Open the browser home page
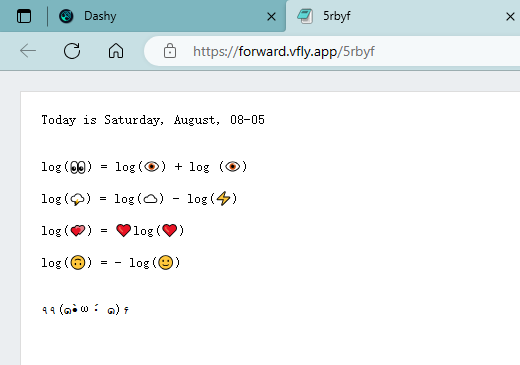 click(x=116, y=51)
